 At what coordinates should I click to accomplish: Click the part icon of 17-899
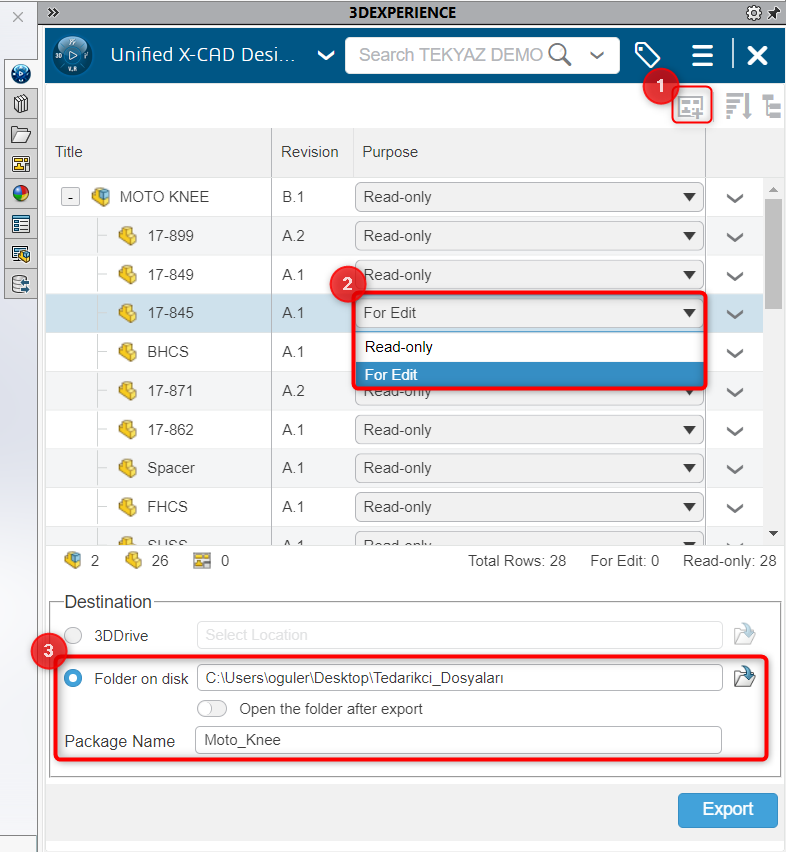coord(128,236)
